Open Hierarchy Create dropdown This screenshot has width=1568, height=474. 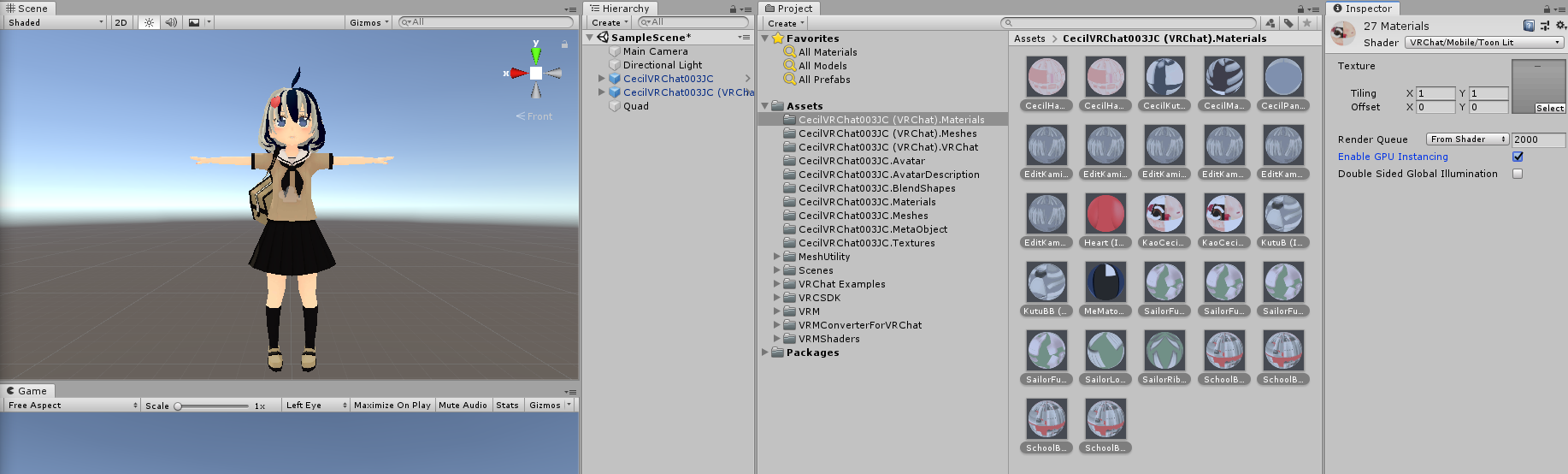tap(610, 22)
